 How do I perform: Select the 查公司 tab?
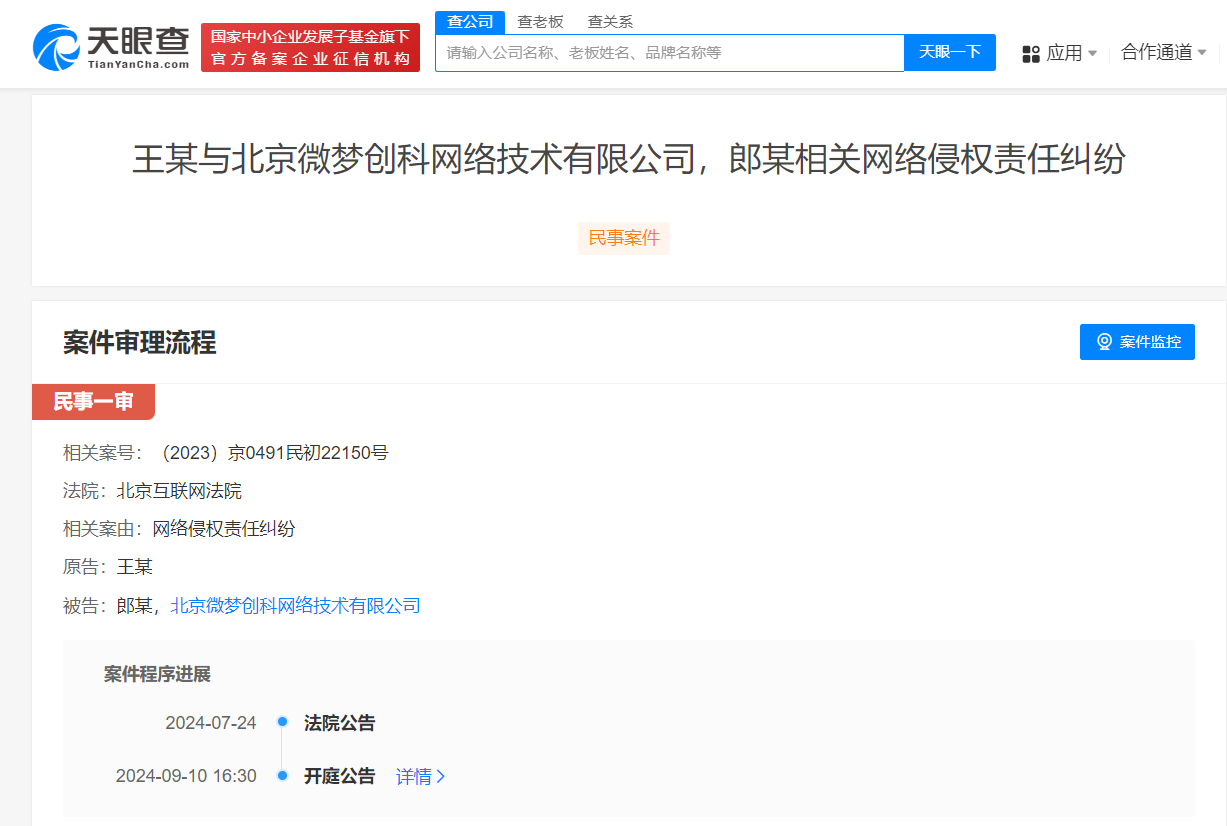tap(470, 20)
